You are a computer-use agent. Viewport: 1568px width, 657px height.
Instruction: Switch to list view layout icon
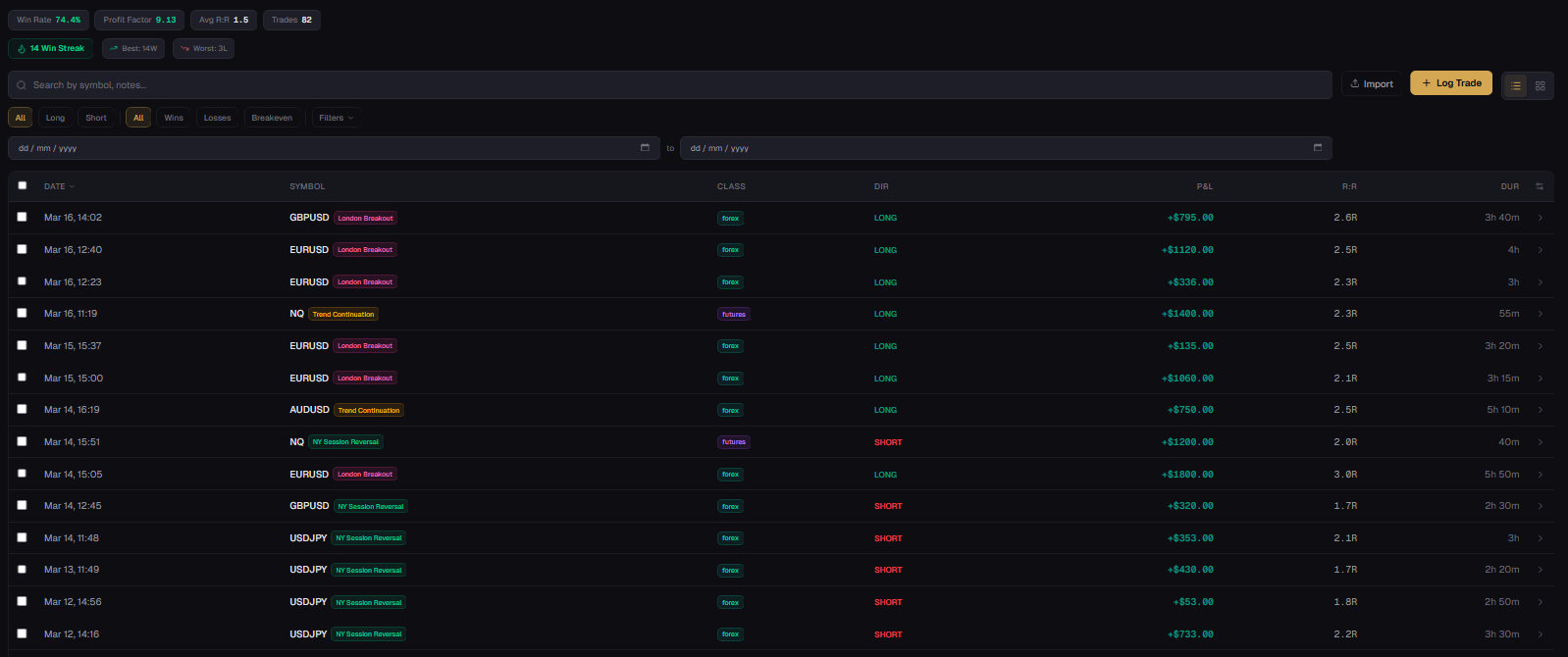click(1516, 85)
